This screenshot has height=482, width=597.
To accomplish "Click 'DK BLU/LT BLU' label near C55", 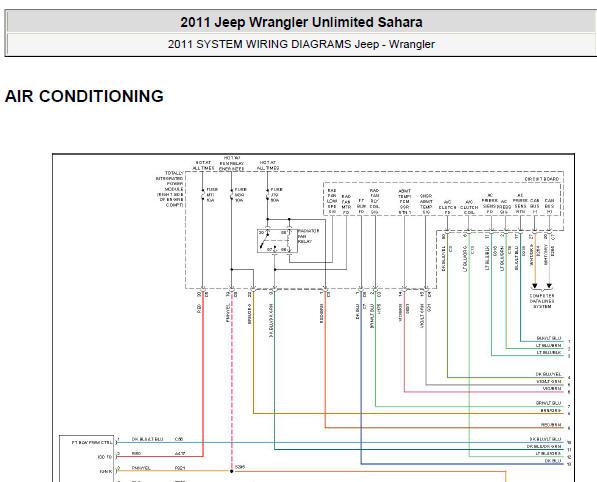I will click(x=147, y=439).
